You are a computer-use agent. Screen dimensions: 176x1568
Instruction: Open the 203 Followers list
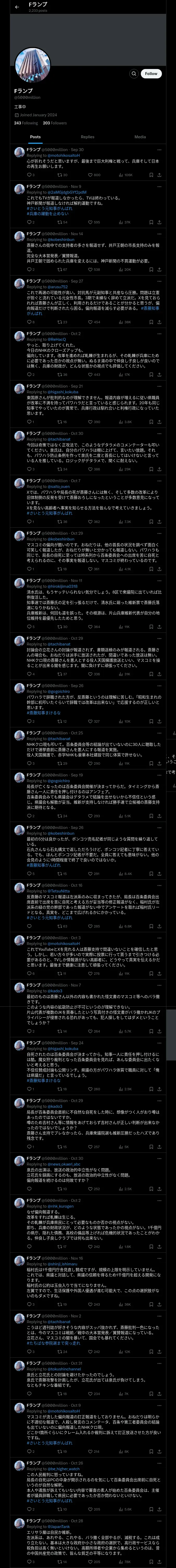point(54,123)
